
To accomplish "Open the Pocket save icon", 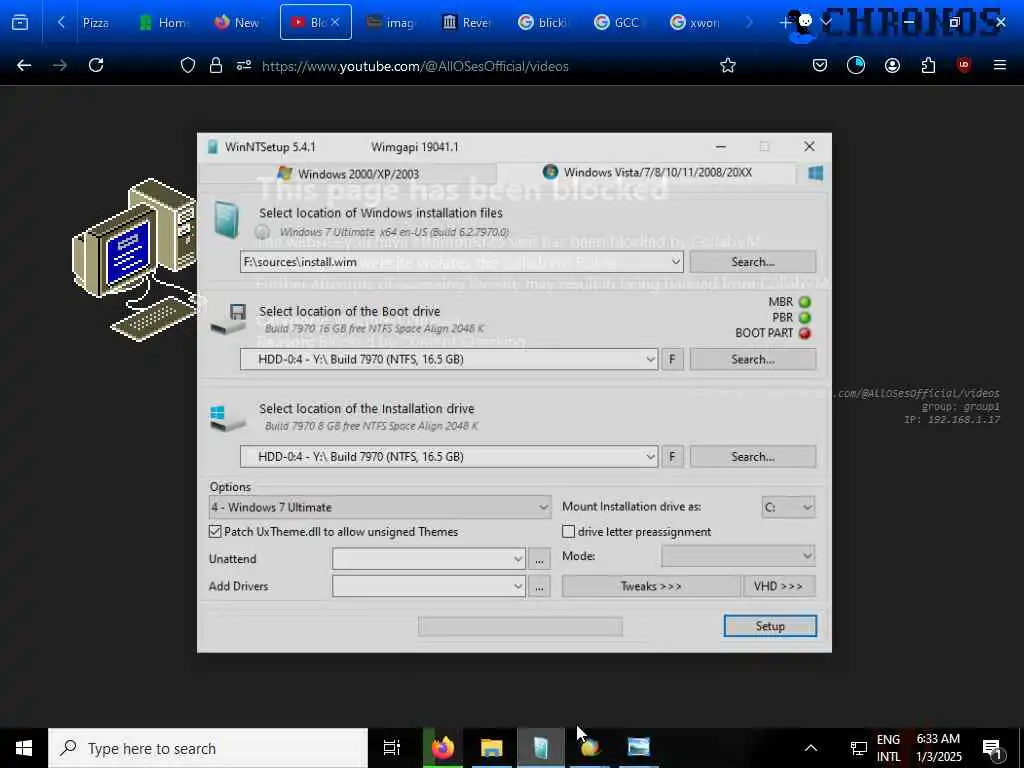I will [820, 65].
